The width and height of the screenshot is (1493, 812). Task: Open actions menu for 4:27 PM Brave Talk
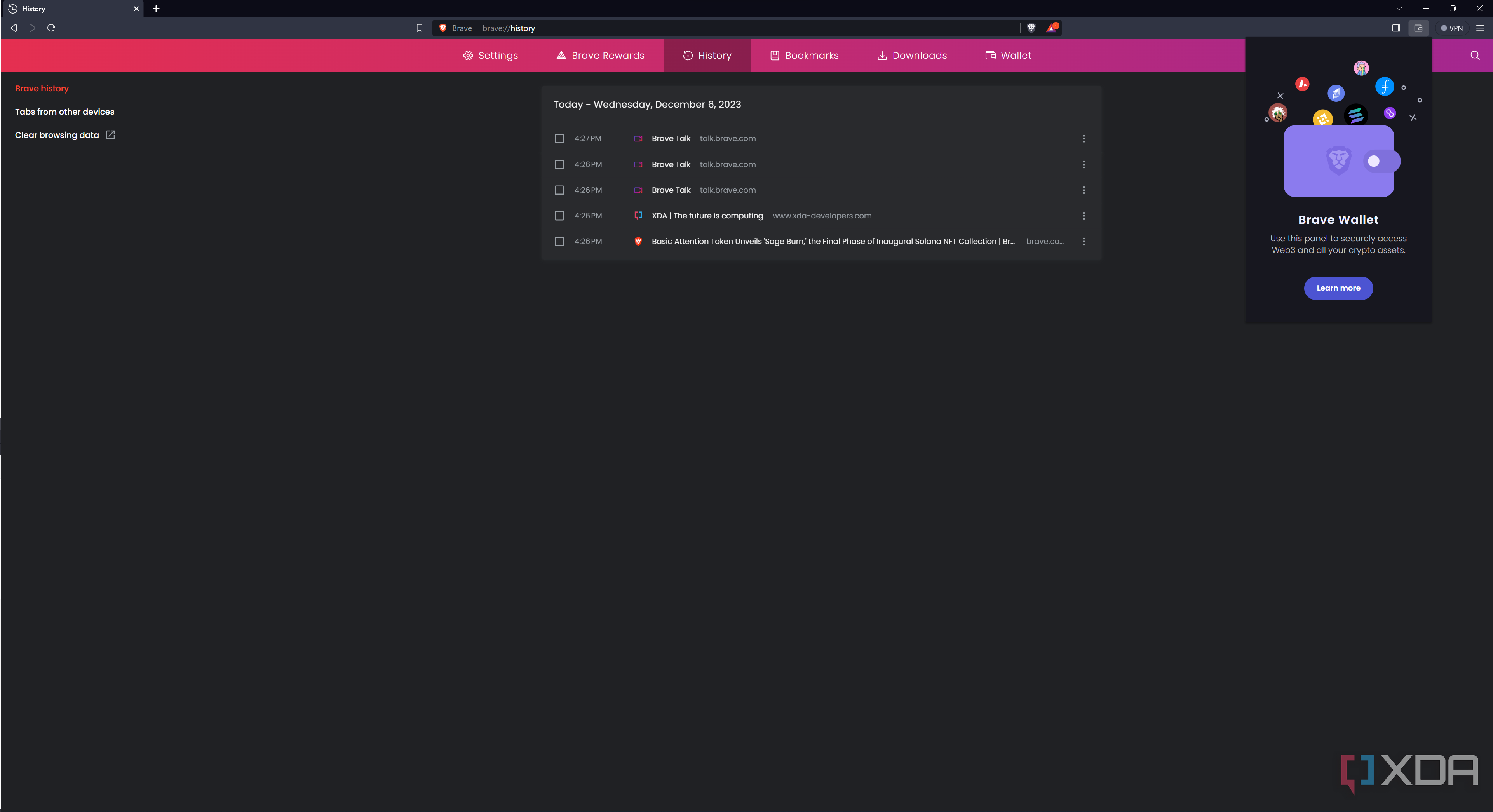1084,139
